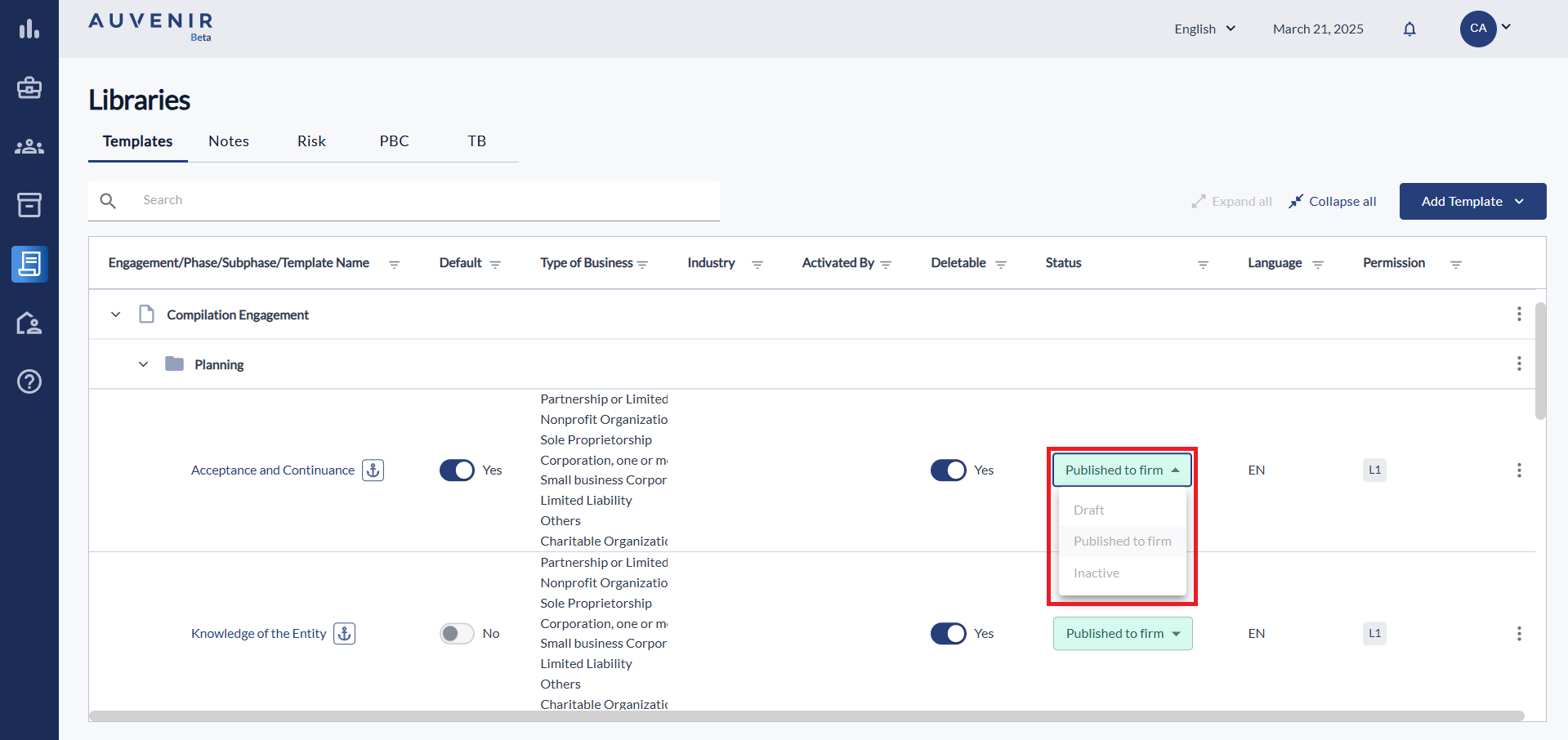Click the archive box sidebar icon

[29, 205]
